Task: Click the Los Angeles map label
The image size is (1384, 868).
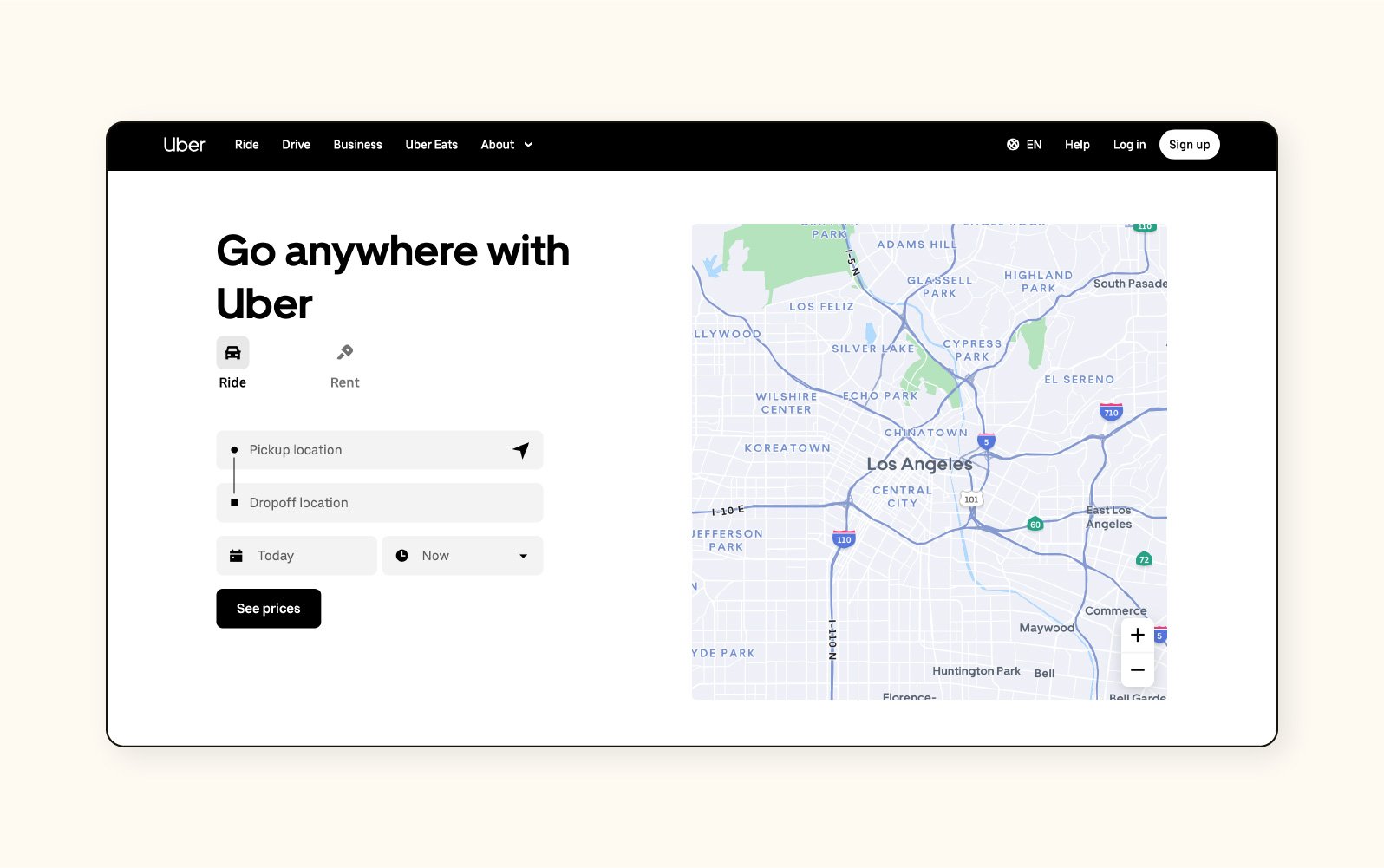Action: click(919, 464)
